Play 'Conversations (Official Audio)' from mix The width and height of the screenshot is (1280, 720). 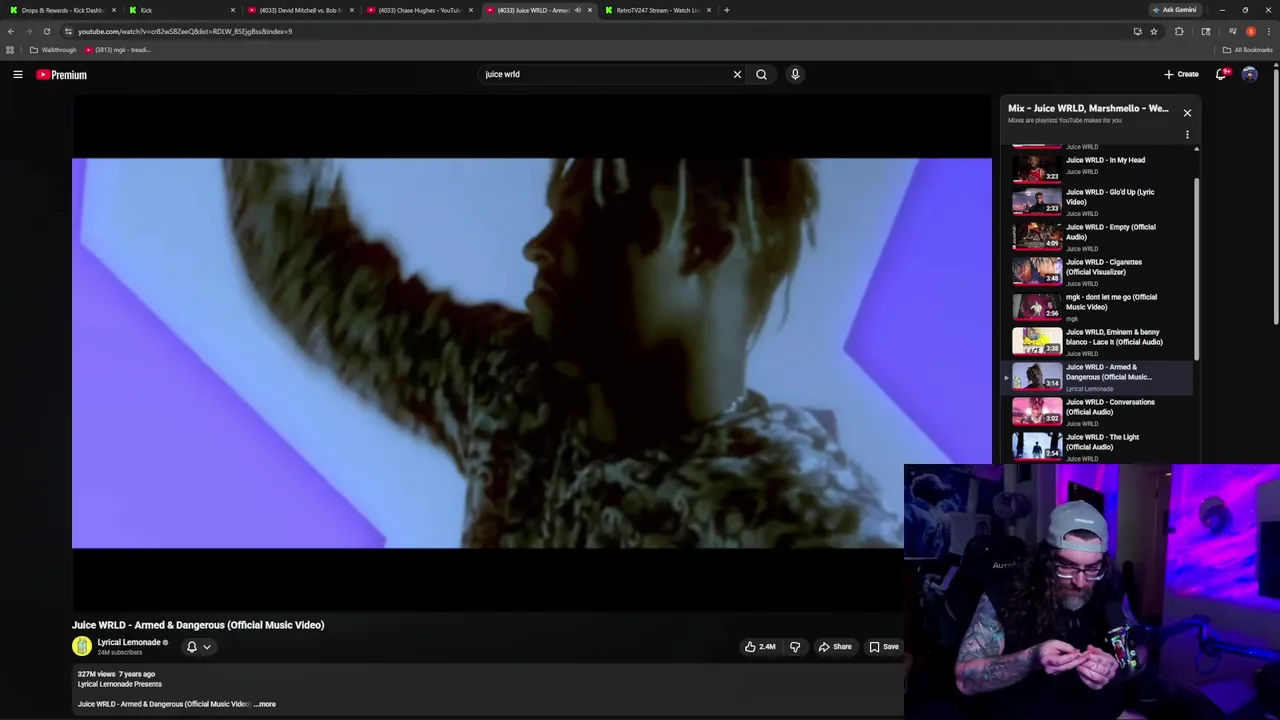coord(1100,411)
